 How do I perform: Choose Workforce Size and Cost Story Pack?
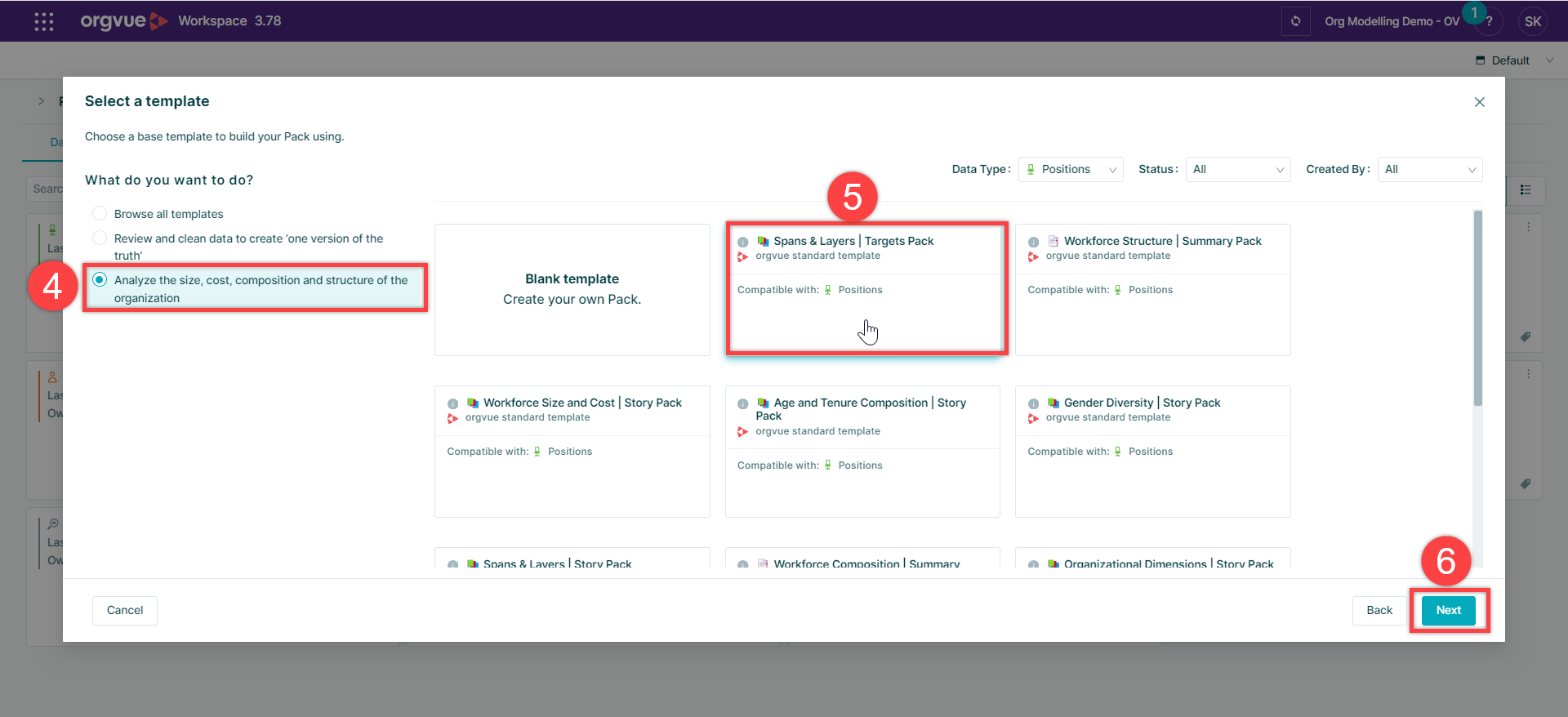(x=572, y=452)
